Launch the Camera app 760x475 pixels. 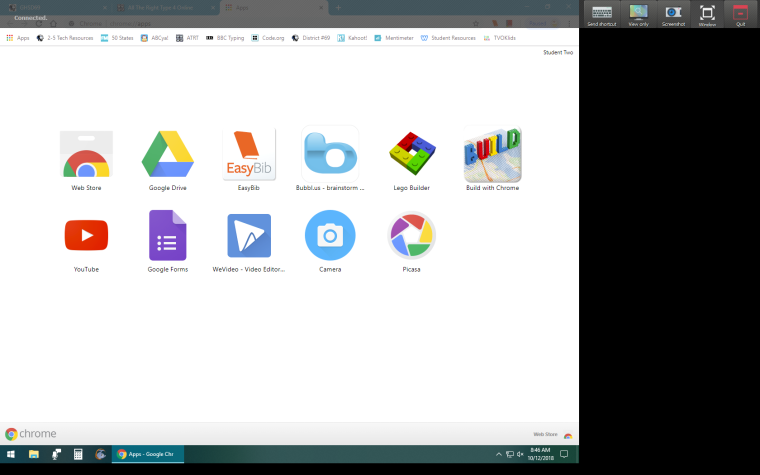pos(330,235)
